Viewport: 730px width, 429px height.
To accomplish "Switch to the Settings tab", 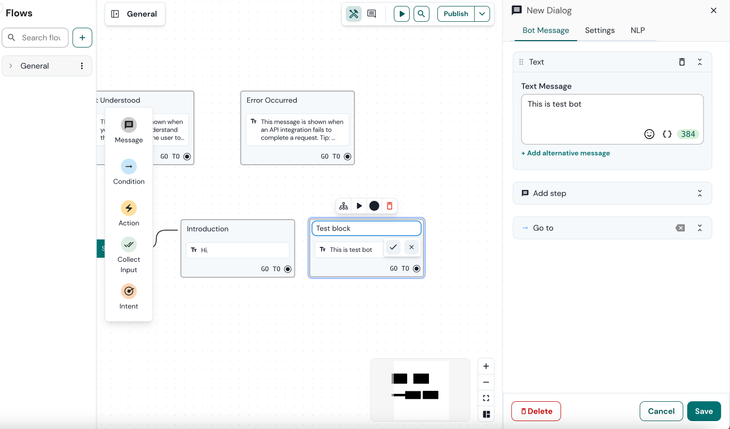I will click(599, 31).
